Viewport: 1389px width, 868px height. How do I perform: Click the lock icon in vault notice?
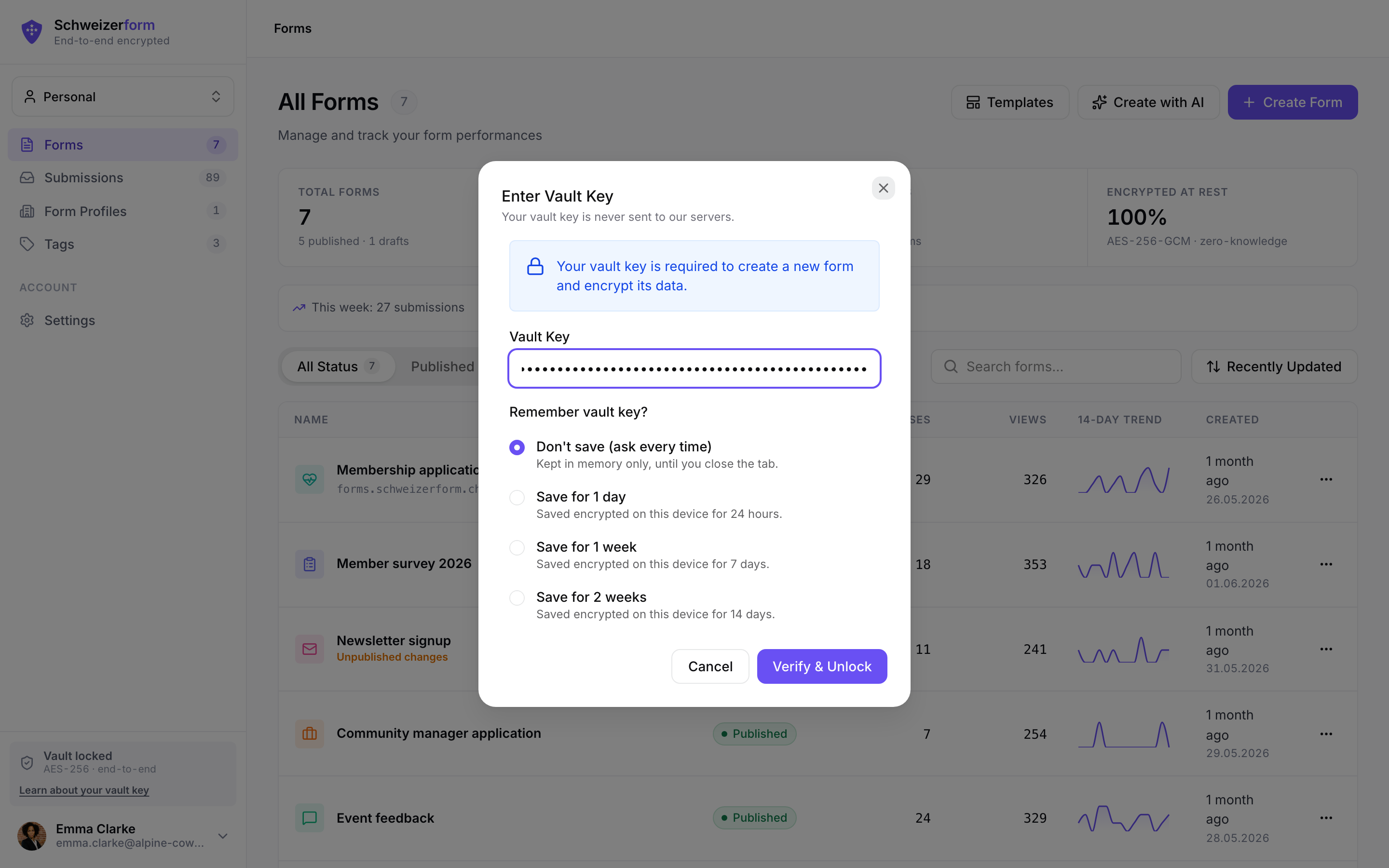point(535,266)
